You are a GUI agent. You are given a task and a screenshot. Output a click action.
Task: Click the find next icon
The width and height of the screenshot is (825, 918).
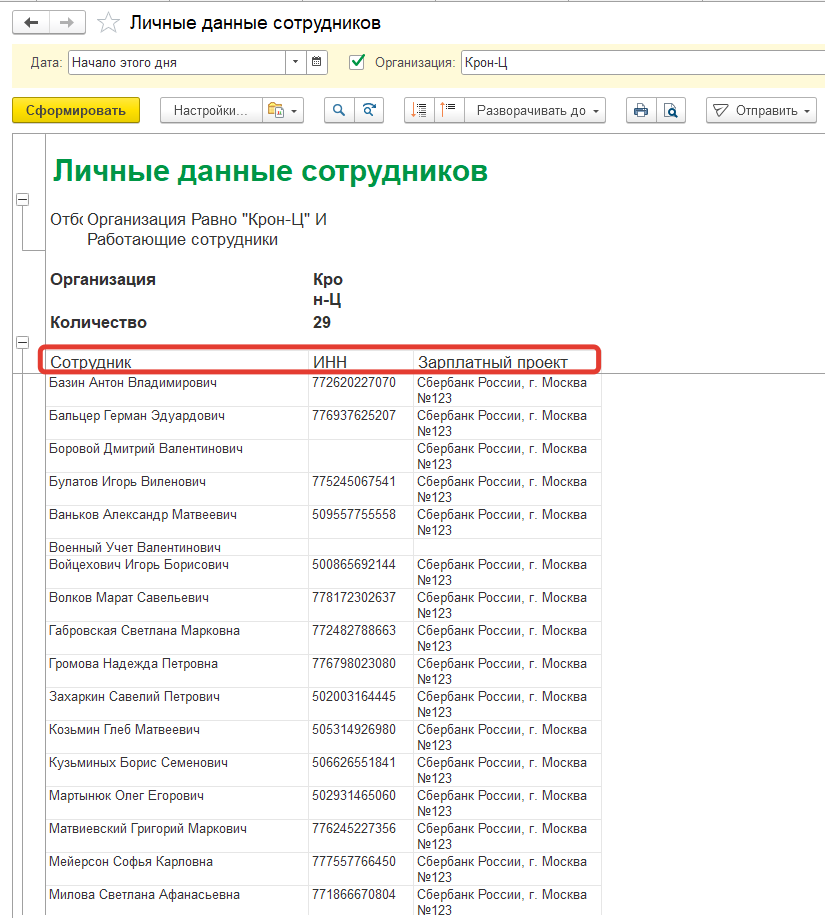coord(370,111)
